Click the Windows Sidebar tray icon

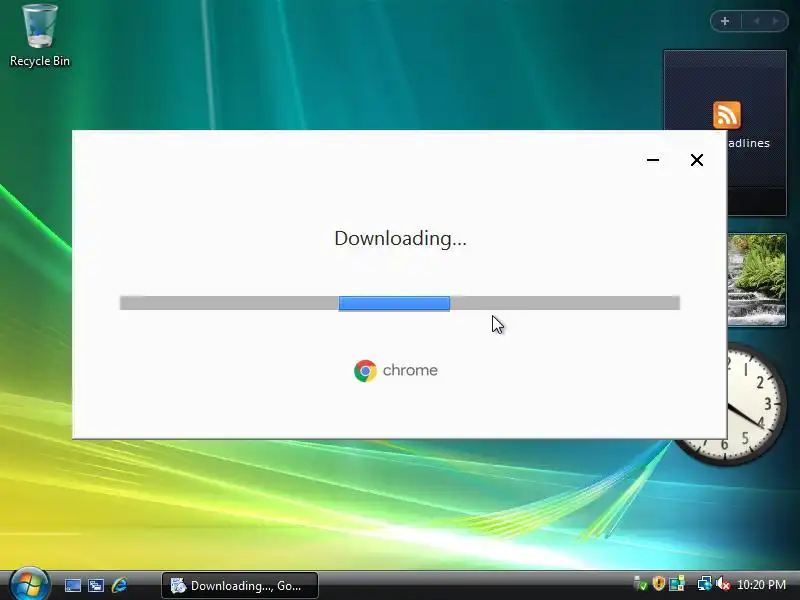coord(677,583)
